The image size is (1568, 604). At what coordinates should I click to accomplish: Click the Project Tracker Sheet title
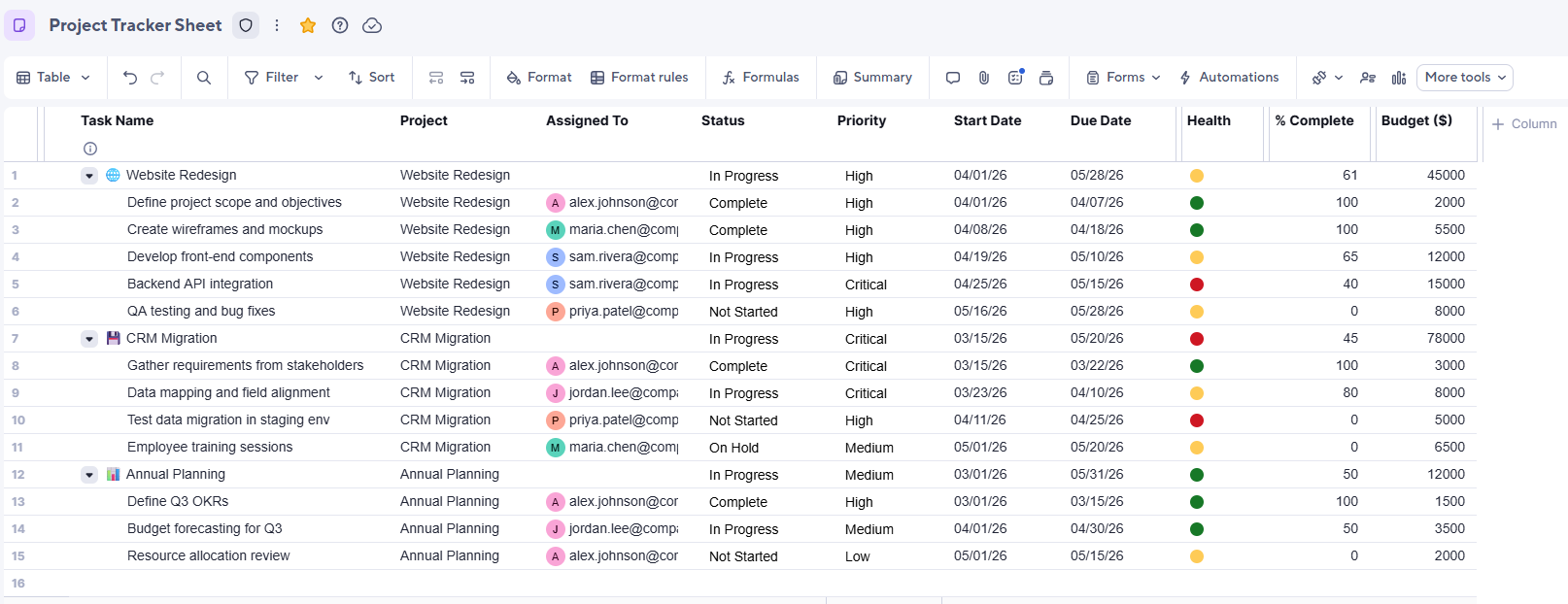coord(136,25)
